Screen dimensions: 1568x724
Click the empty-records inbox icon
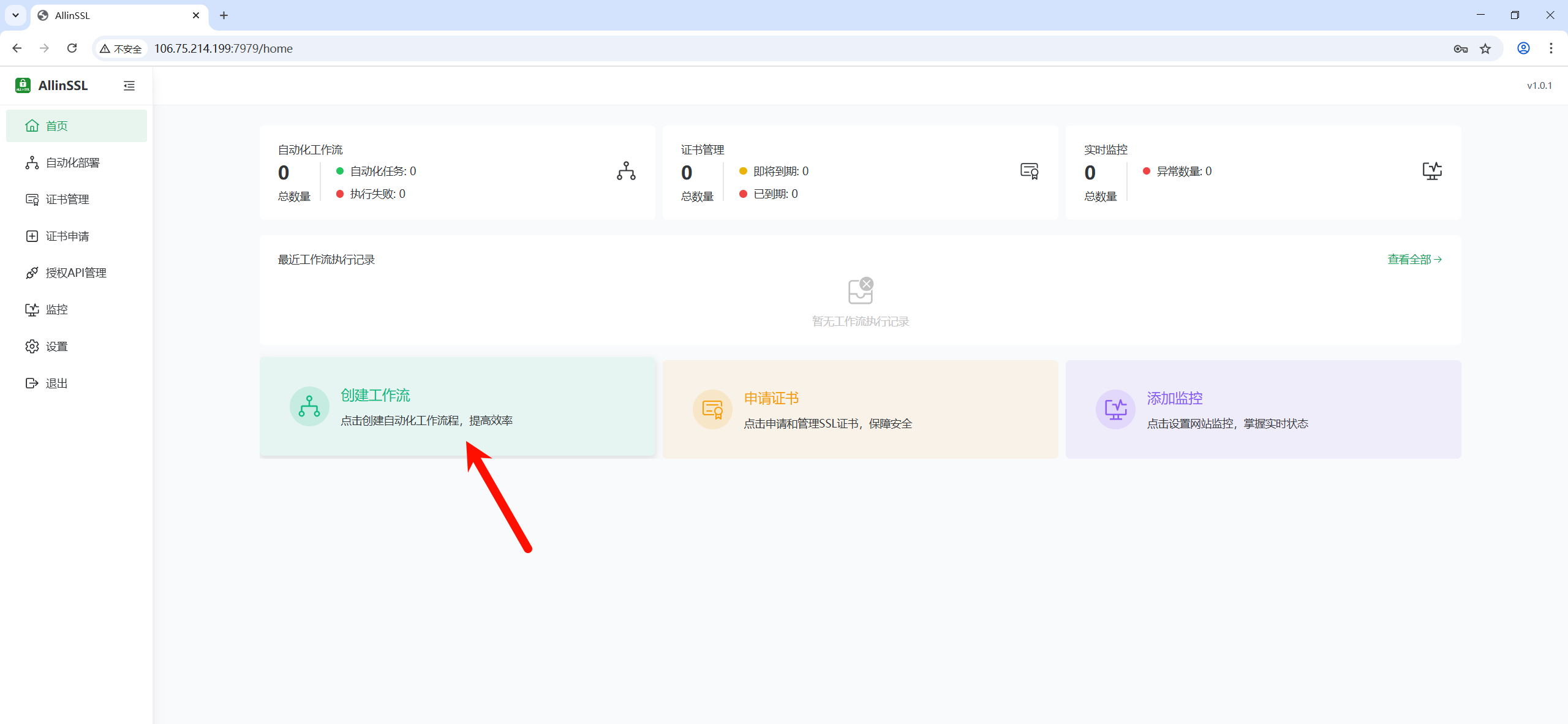tap(861, 291)
